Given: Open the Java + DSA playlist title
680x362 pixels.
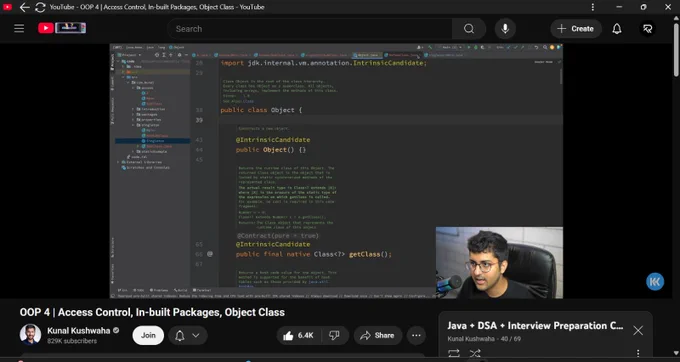Looking at the screenshot, I should 535,326.
